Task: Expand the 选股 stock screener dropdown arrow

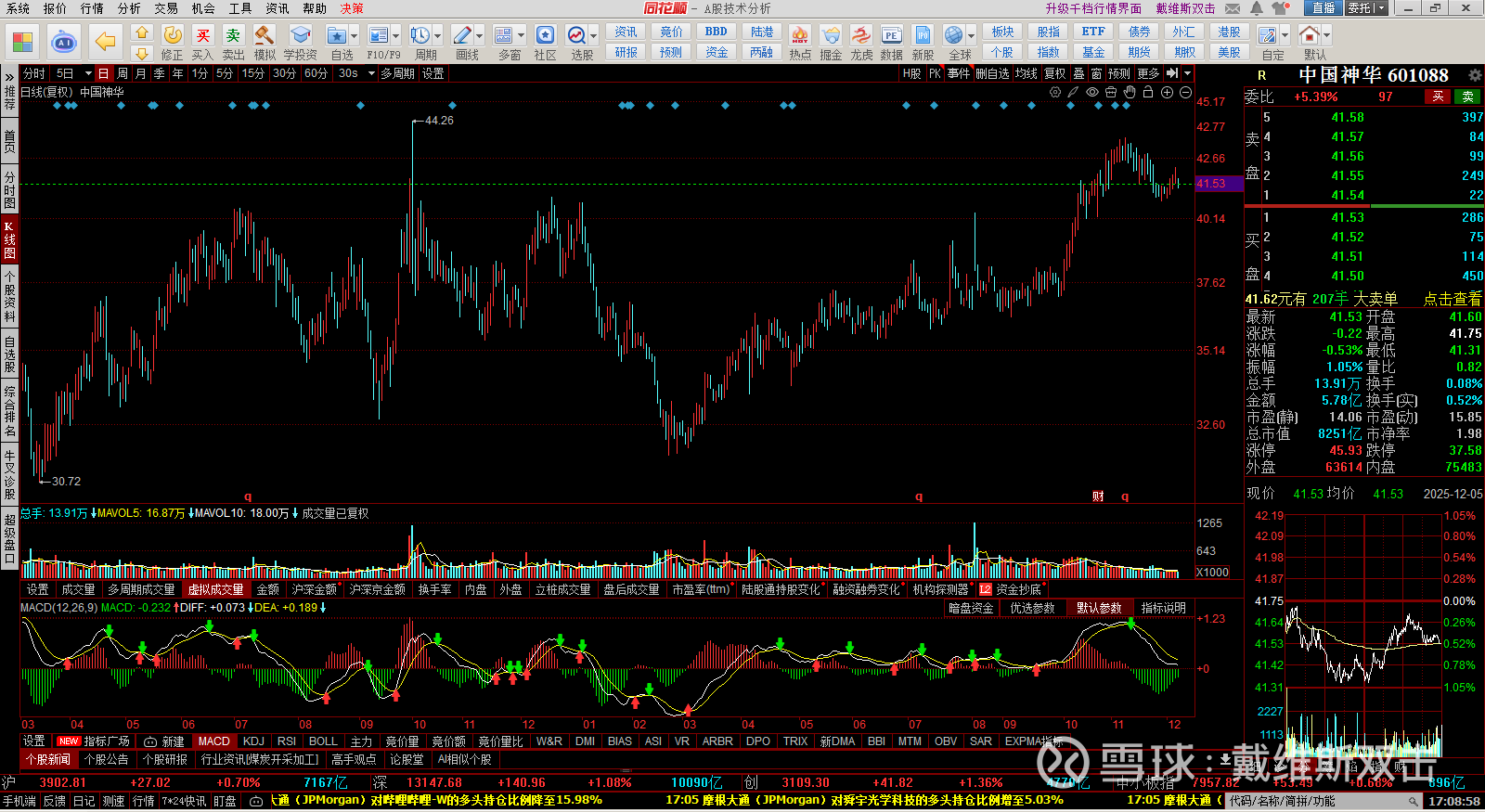Action: coord(593,36)
